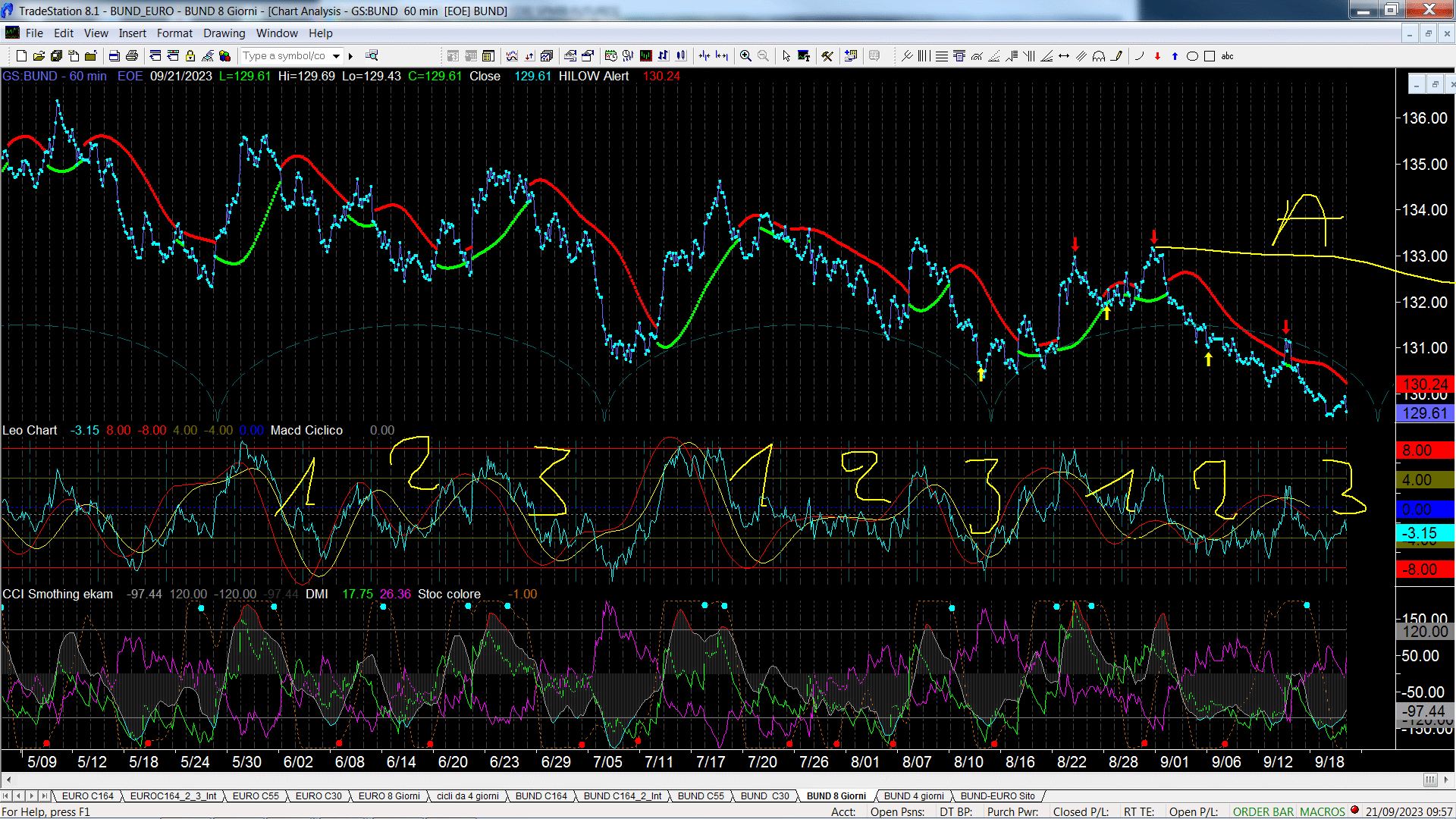
Task: Open the Format menu
Action: [x=174, y=33]
